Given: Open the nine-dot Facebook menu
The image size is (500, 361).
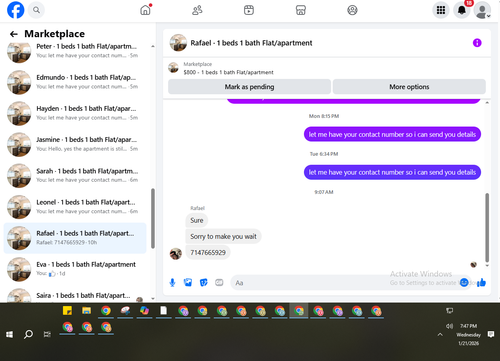Looking at the screenshot, I should (x=441, y=10).
